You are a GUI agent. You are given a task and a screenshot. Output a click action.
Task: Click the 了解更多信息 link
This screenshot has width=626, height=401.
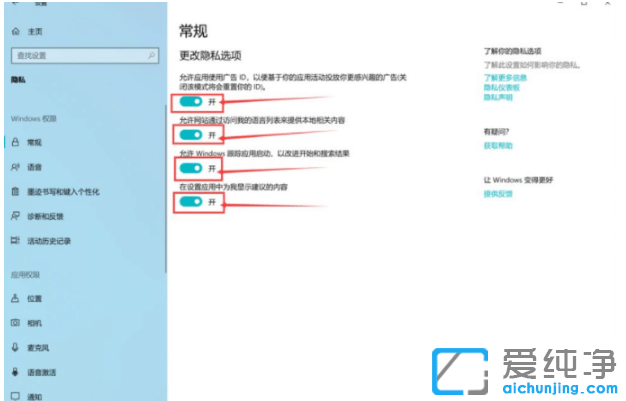pos(504,76)
